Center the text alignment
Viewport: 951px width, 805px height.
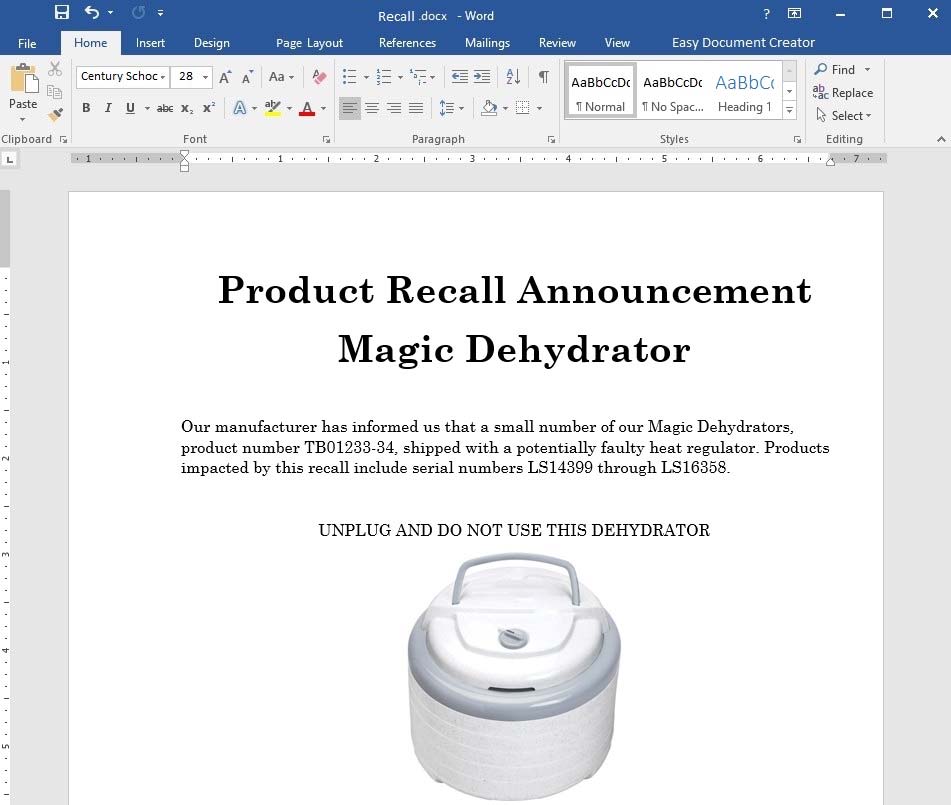coord(372,109)
